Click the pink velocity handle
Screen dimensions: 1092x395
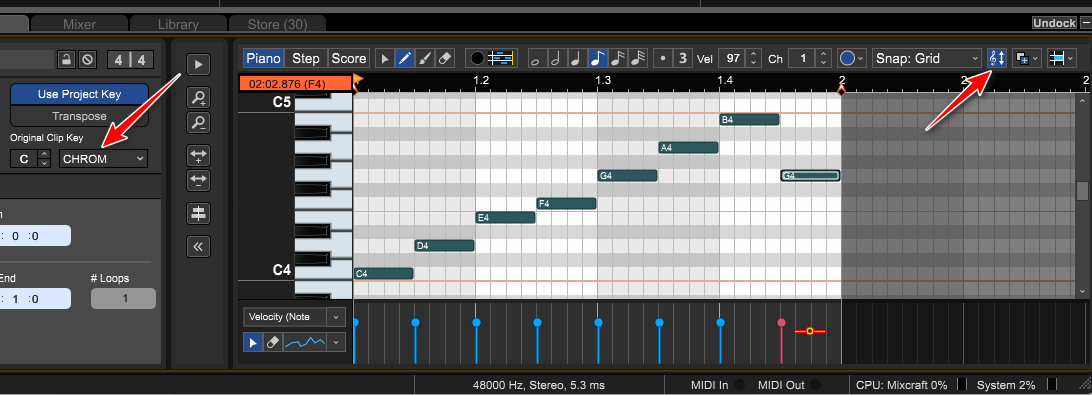tap(781, 323)
